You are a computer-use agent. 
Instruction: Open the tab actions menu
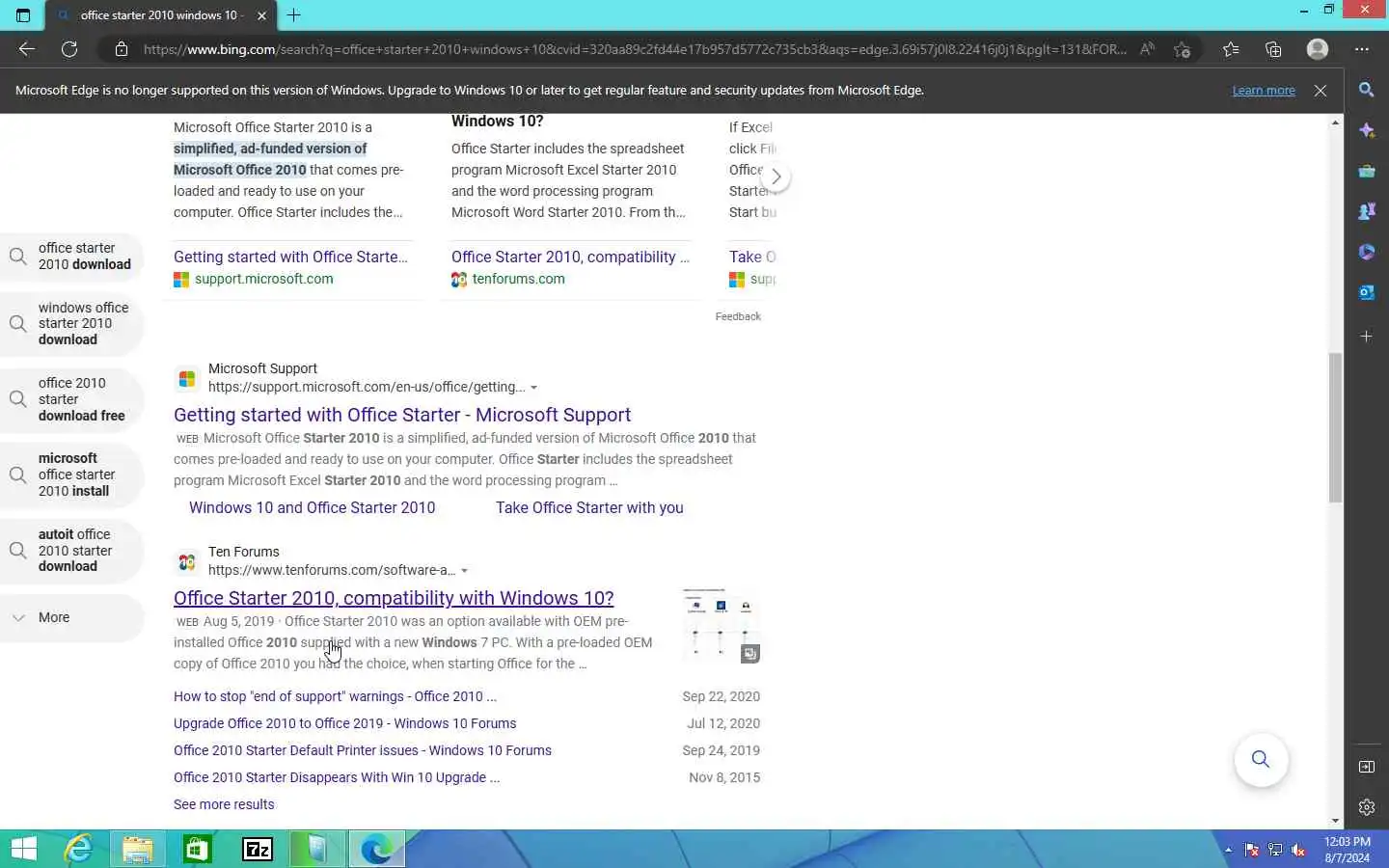coord(23,15)
